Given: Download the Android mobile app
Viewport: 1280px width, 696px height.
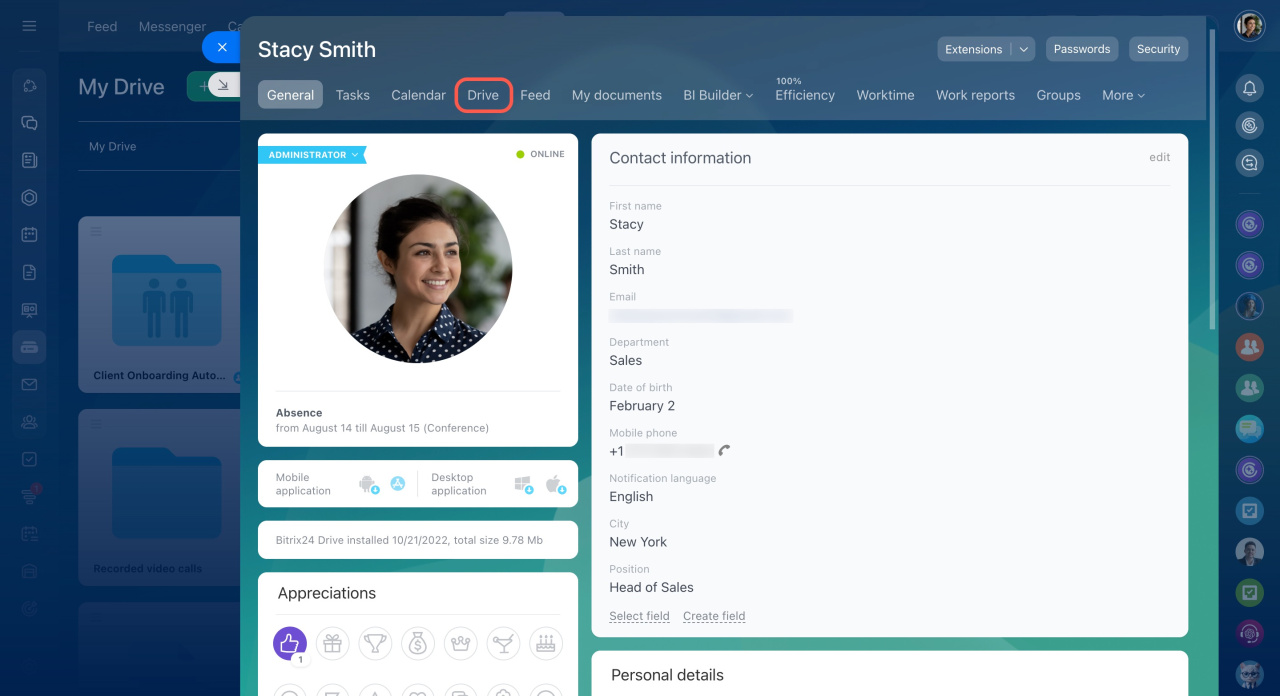Looking at the screenshot, I should 368,485.
